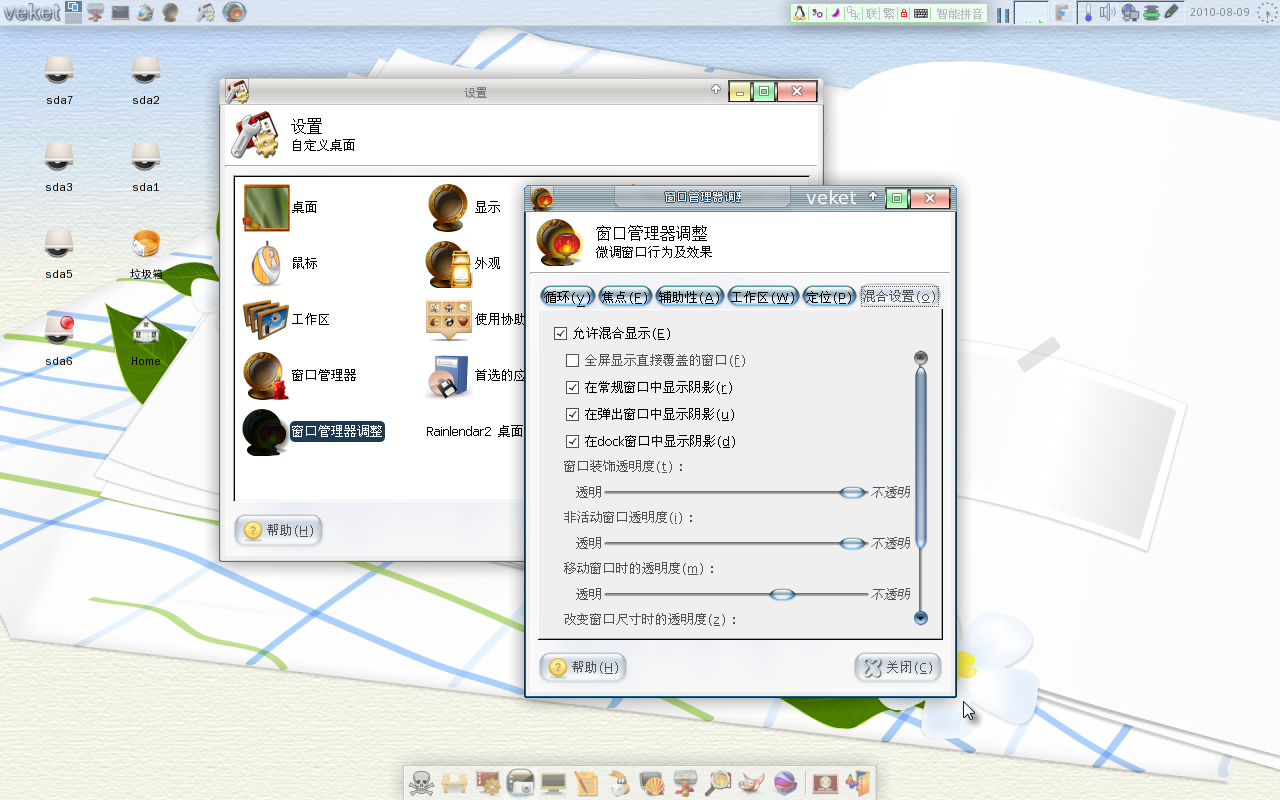The width and height of the screenshot is (1280, 800).
Task: Toggle 在弹出窗口中显示阴影 checkbox
Action: click(x=573, y=414)
